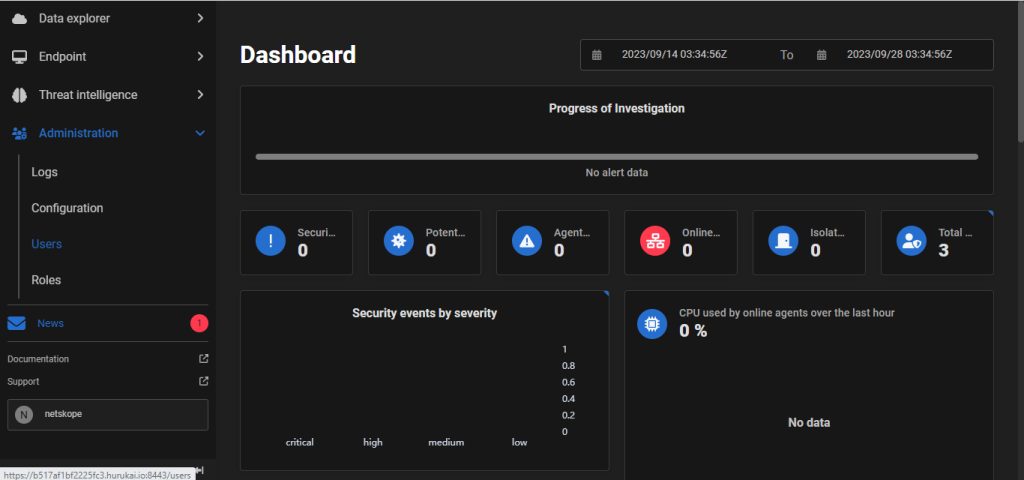Click the netskope user avatar icon
The height and width of the screenshot is (480, 1024).
(24, 415)
